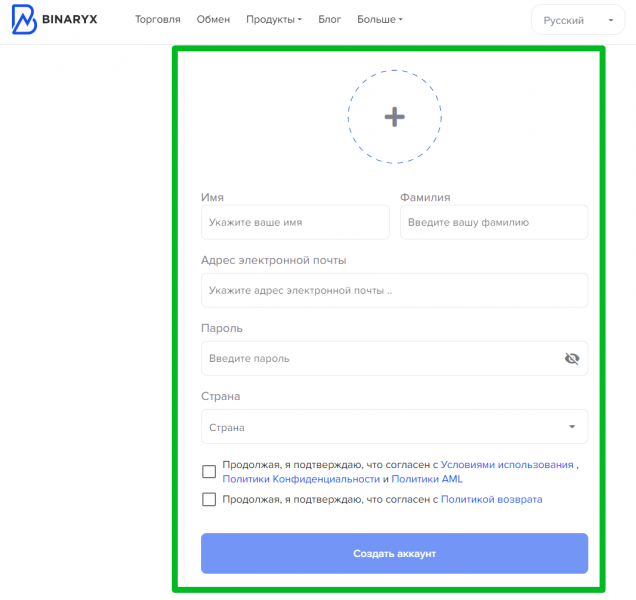Open the Политикой возврата link
This screenshot has height=600, width=636.
(x=492, y=499)
